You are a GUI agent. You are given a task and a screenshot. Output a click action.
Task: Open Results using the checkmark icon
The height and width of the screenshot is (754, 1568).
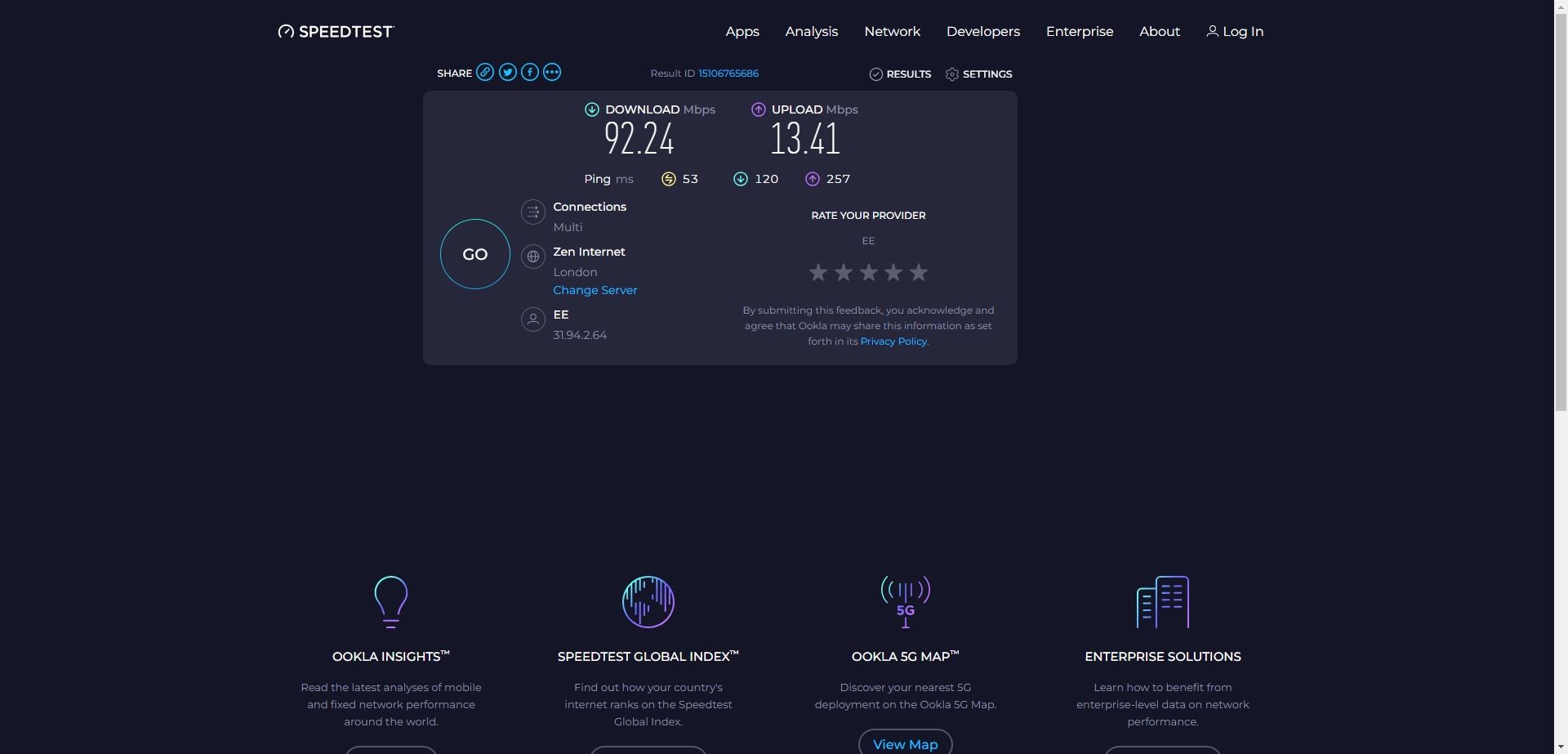tap(877, 74)
